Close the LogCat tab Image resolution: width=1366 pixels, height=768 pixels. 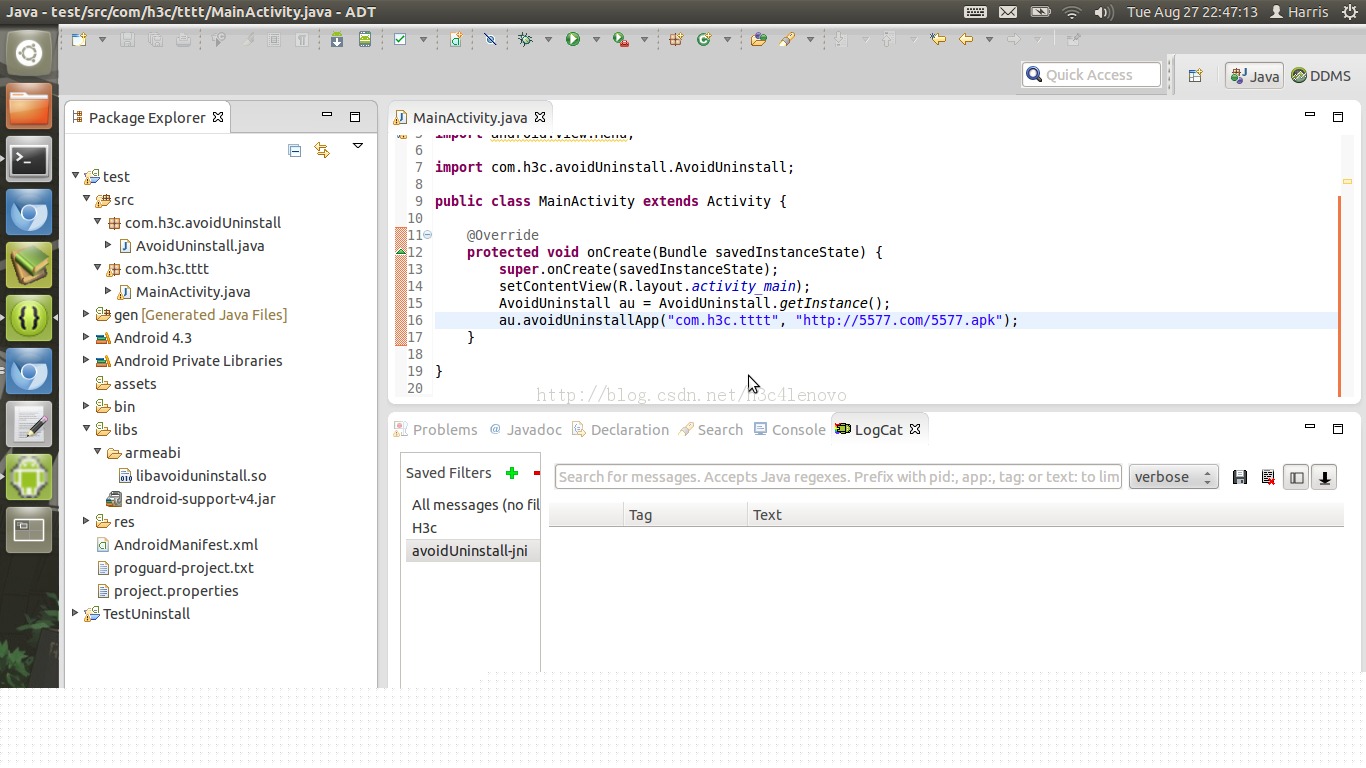click(914, 429)
